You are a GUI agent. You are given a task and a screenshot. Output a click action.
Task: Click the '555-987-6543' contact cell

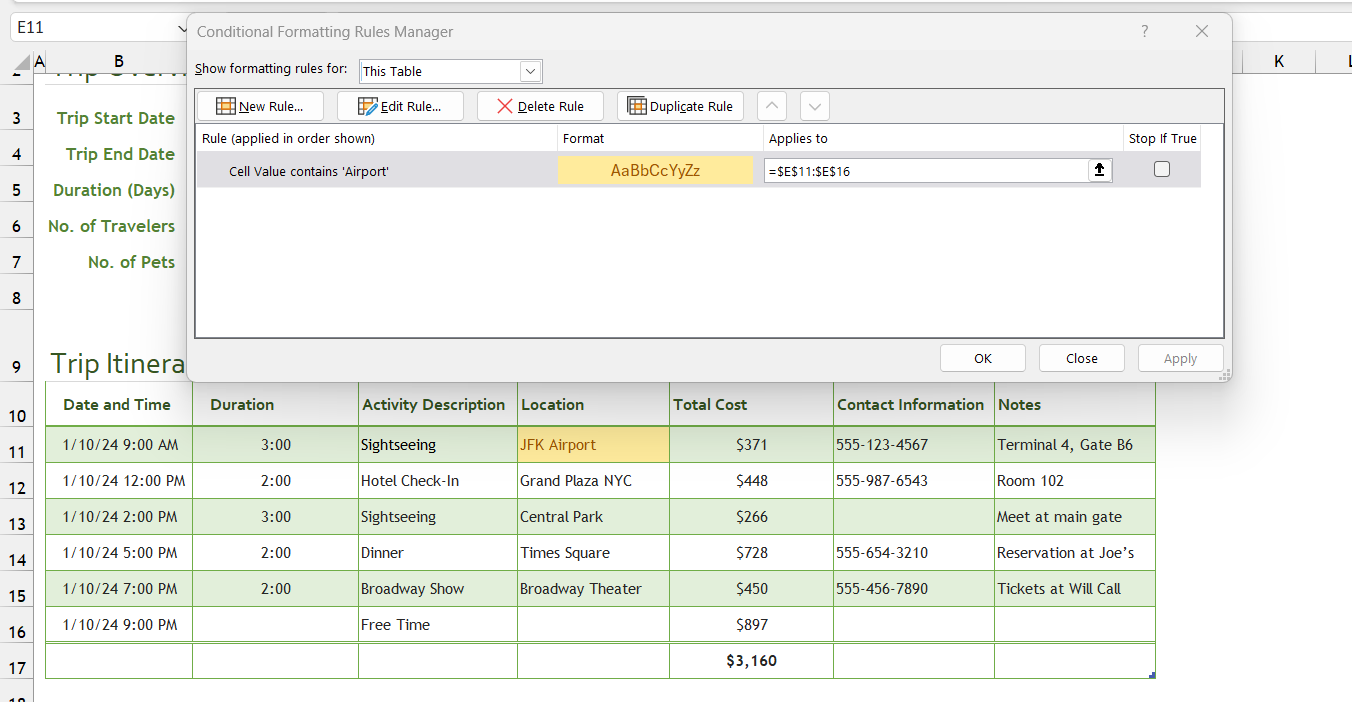914,481
